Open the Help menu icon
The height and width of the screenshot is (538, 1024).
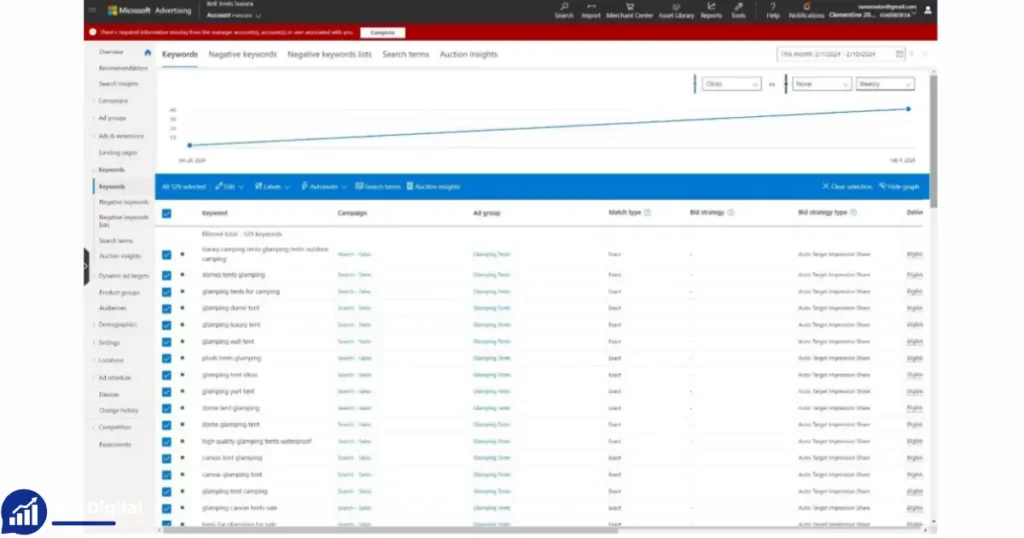tap(773, 10)
